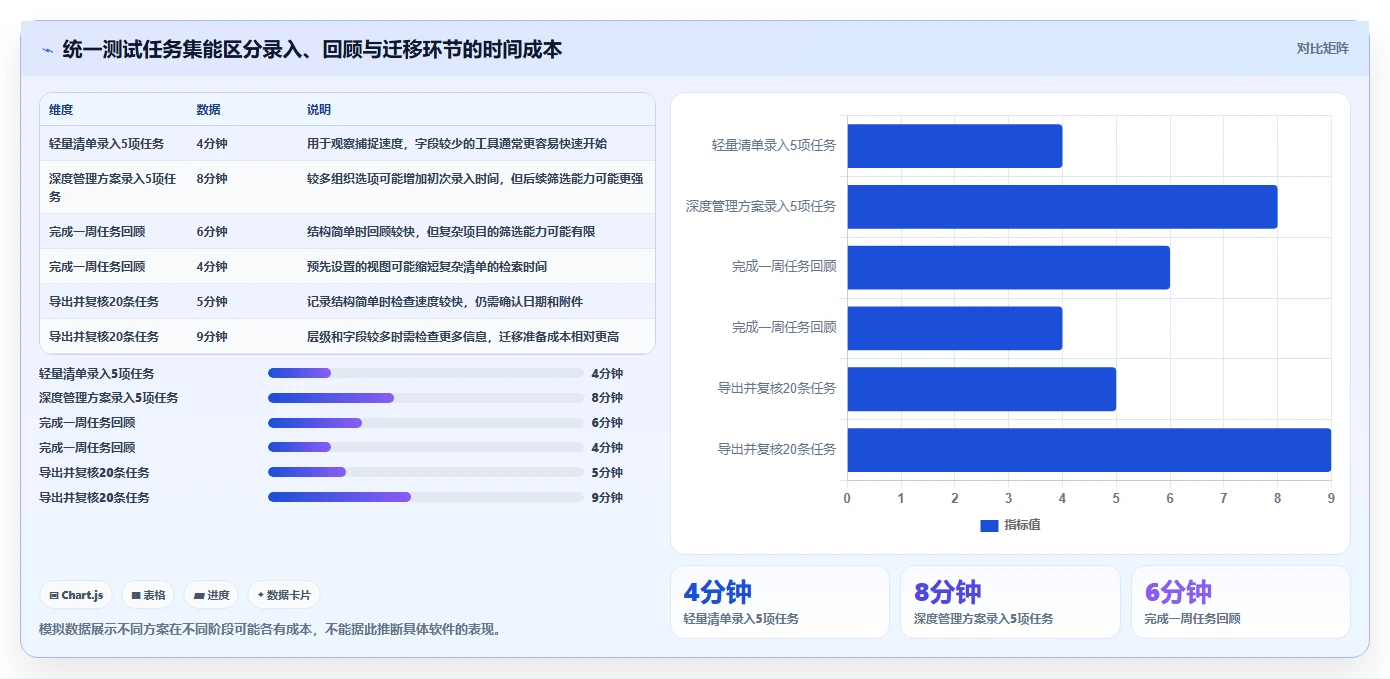The height and width of the screenshot is (679, 1390).
Task: Click the 完成一周任务回顾 chart bar reaching 4
Action: (954, 328)
